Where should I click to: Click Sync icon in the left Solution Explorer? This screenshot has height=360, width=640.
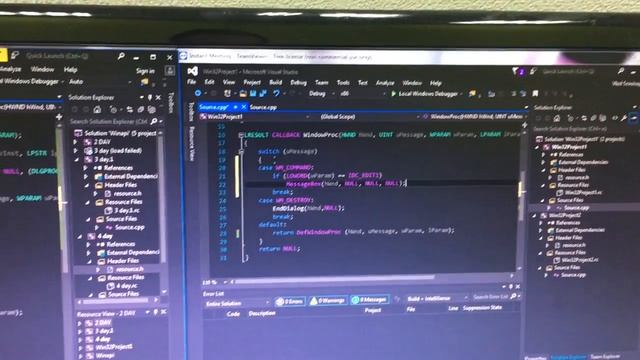click(130, 109)
